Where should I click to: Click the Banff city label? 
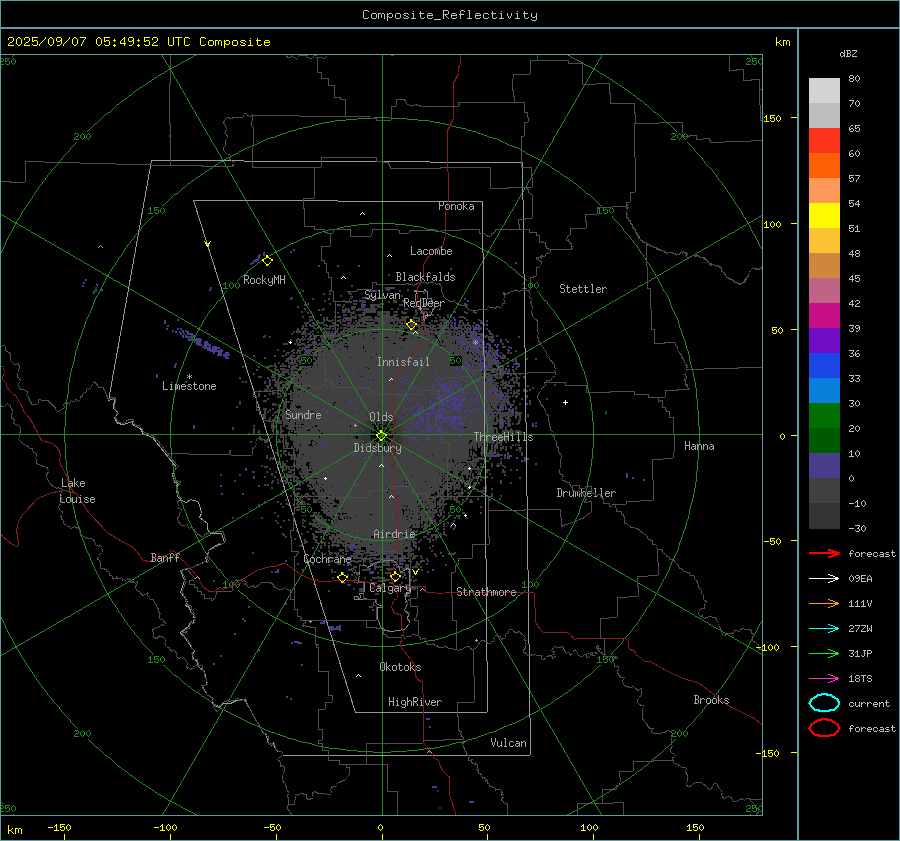165,558
